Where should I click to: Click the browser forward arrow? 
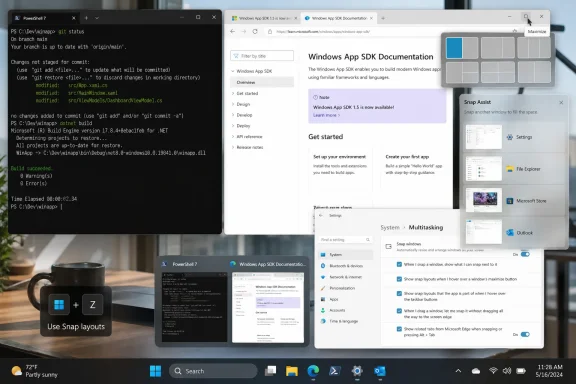point(244,32)
